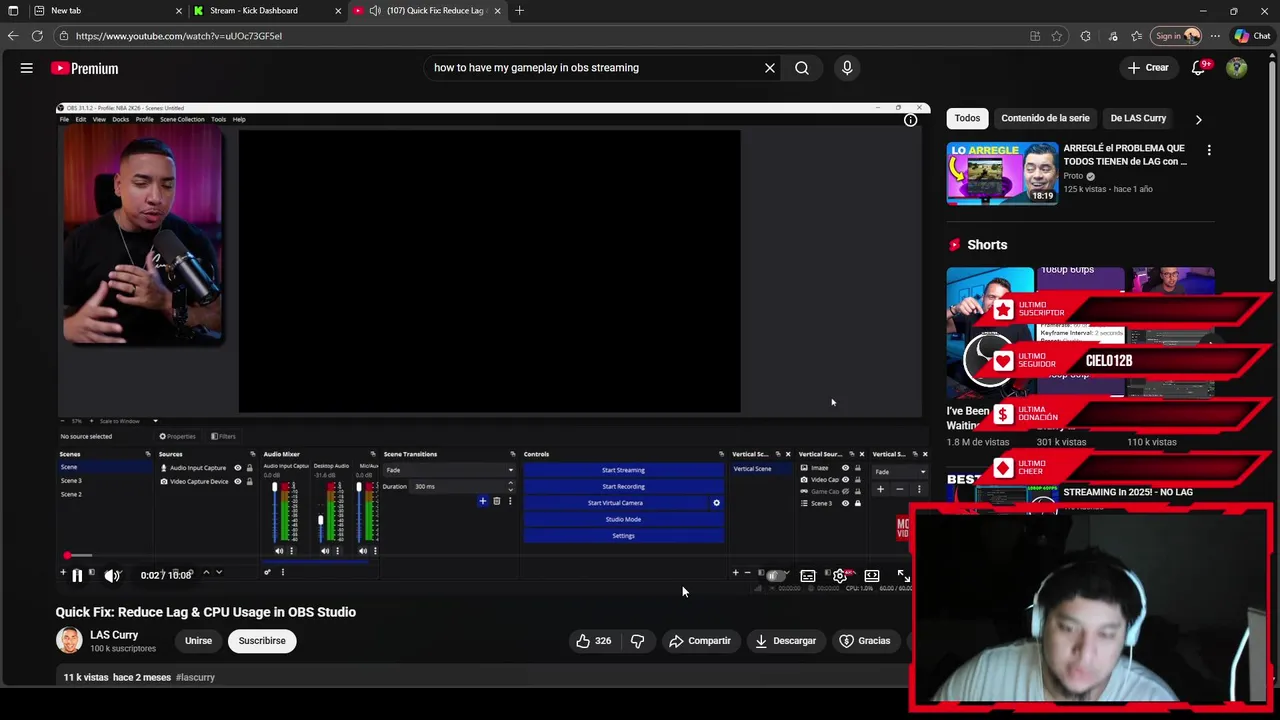Open the browser media control icon
This screenshot has height=720, width=1280.
(1113, 36)
